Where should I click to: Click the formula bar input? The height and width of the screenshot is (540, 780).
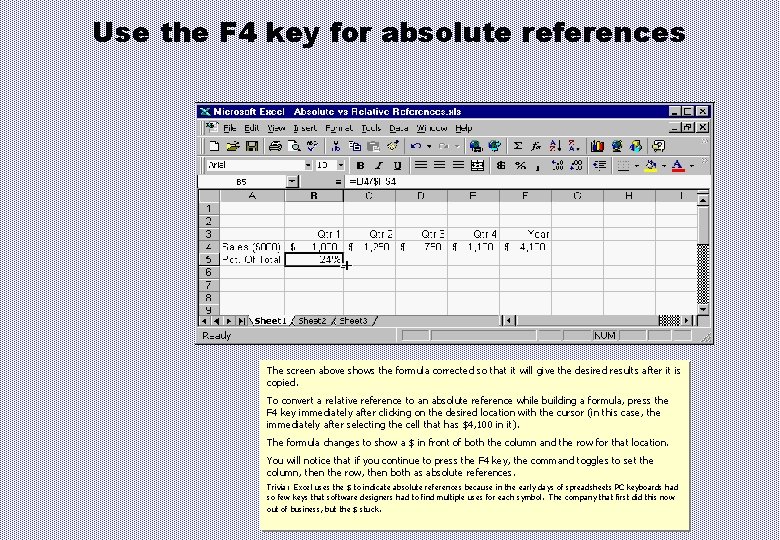coord(527,182)
